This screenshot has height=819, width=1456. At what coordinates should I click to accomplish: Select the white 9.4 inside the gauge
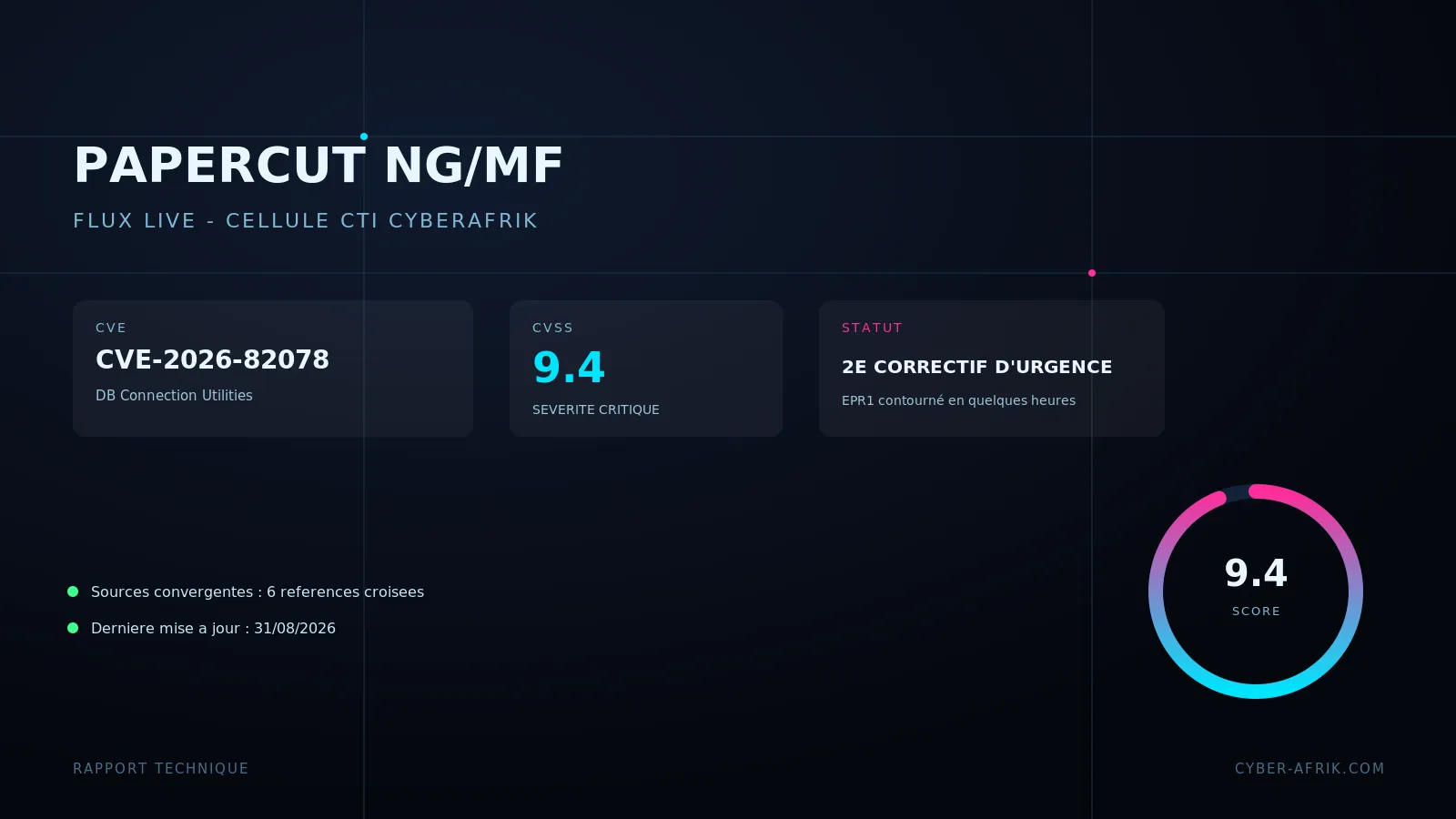click(x=1256, y=573)
